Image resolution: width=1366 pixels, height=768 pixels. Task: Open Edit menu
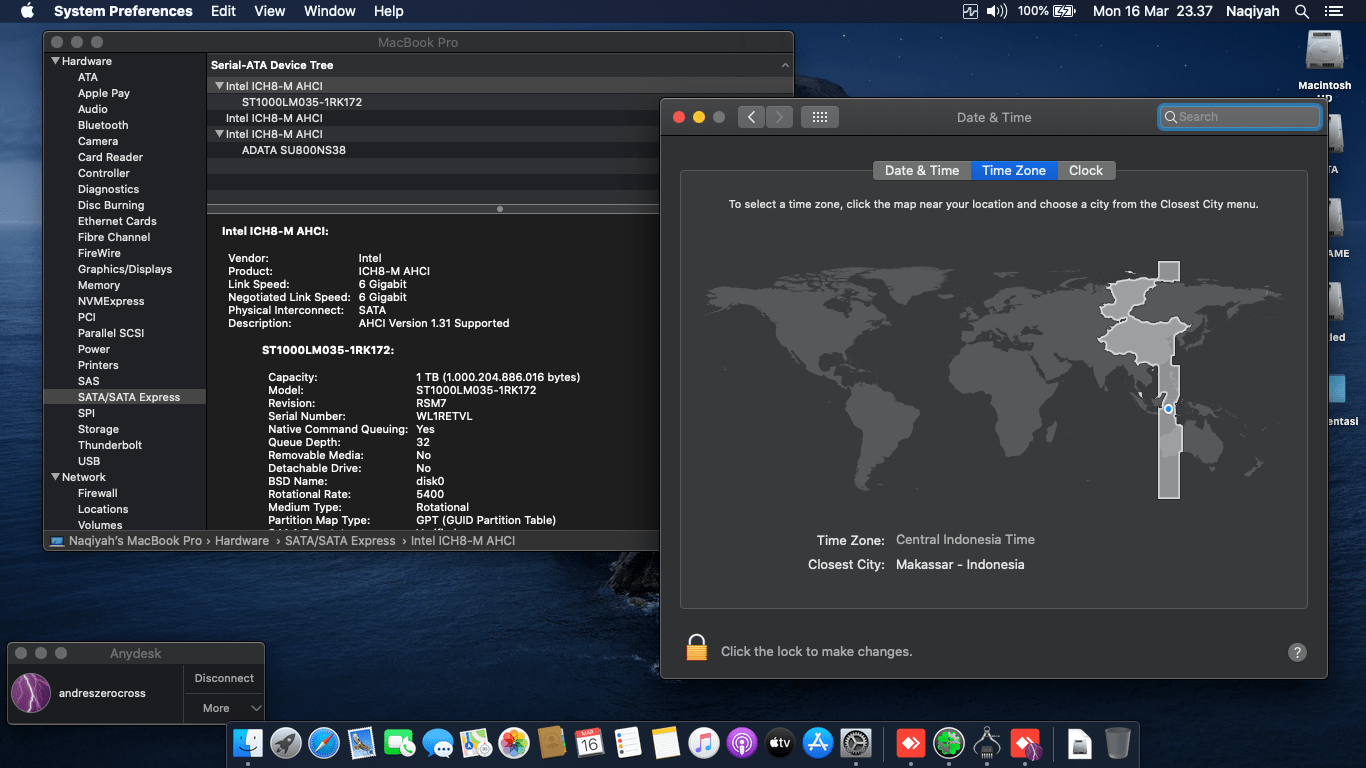223,11
